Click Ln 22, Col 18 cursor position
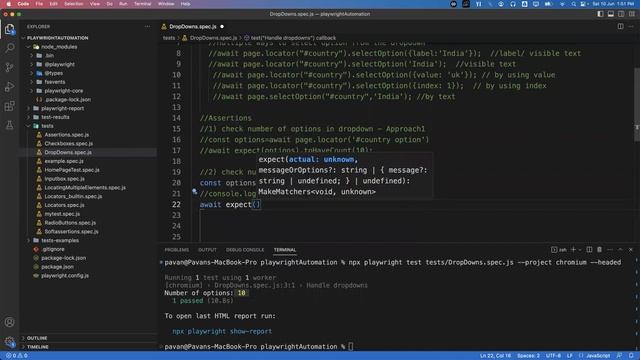The height and width of the screenshot is (360, 640). (x=495, y=356)
